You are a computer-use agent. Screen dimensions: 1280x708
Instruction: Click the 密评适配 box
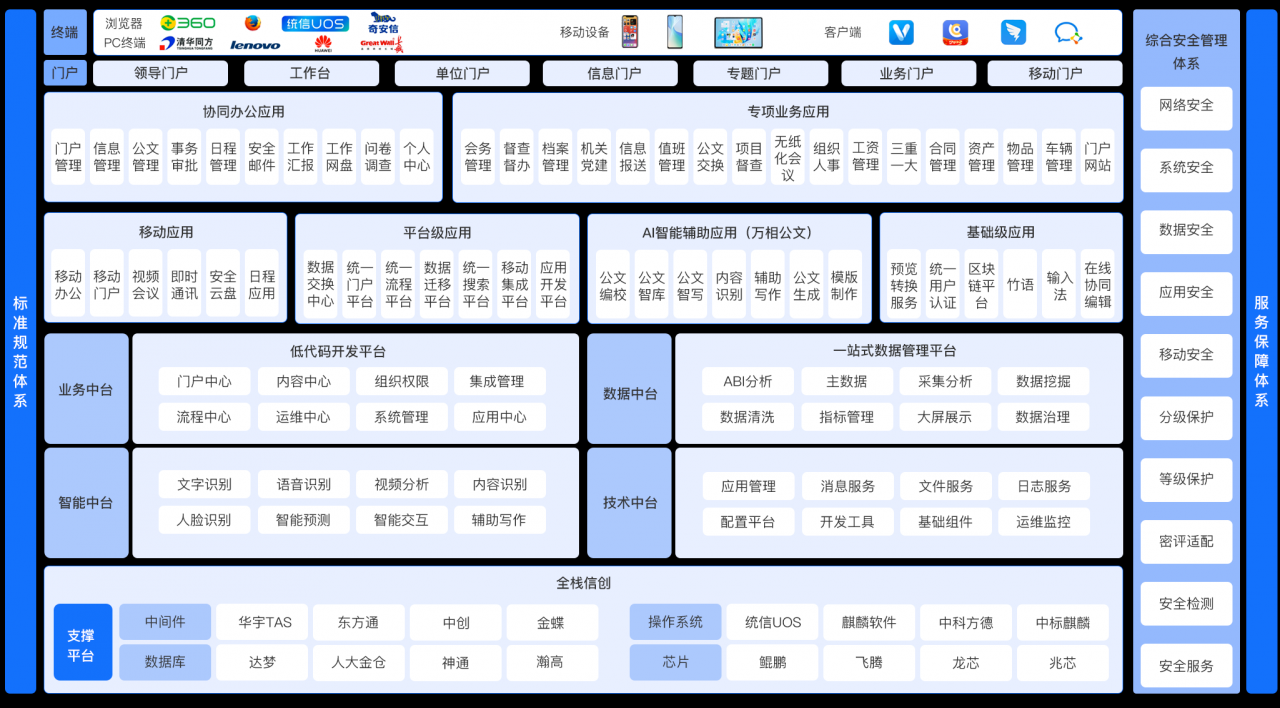pos(1186,543)
